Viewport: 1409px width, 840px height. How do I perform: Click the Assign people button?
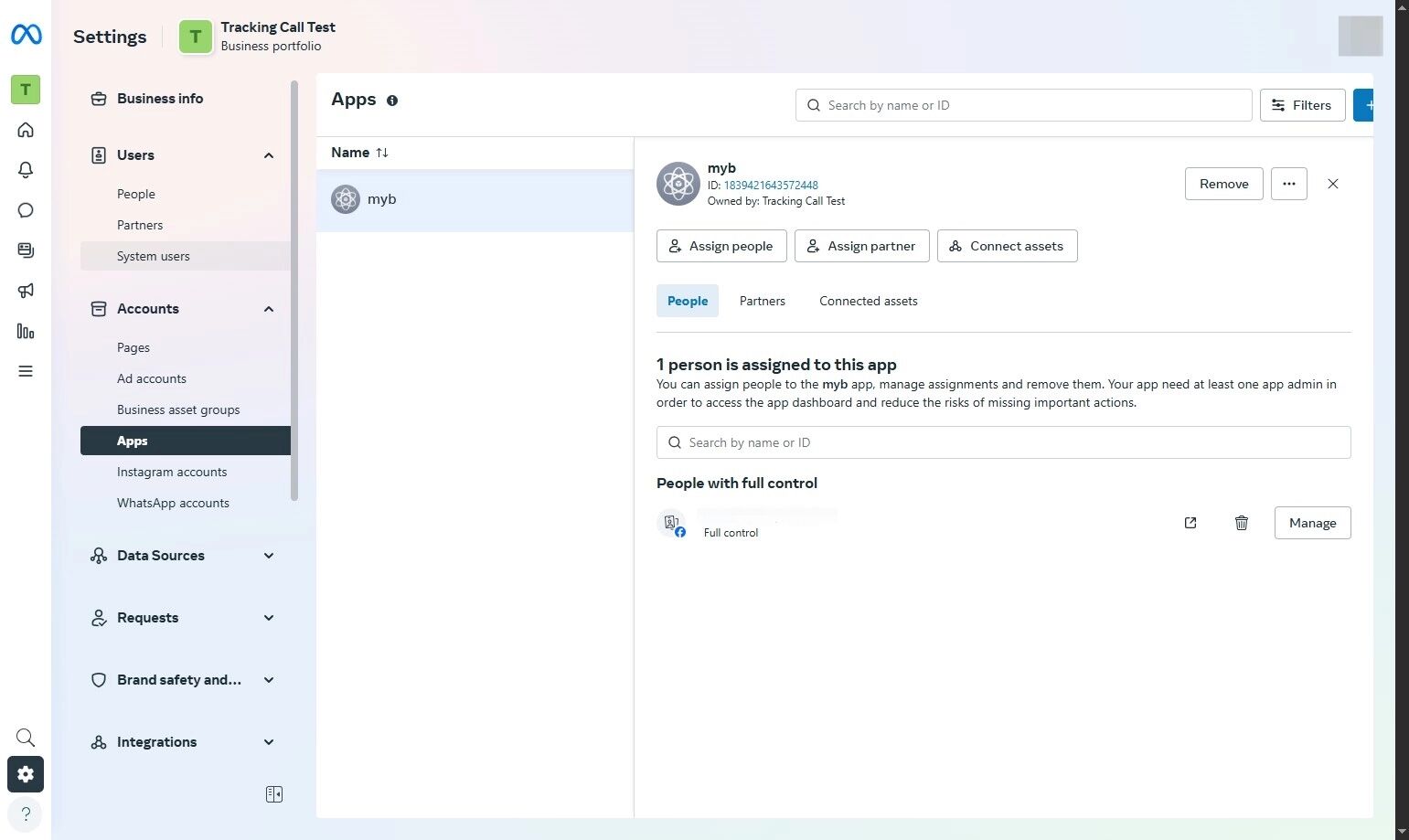721,246
